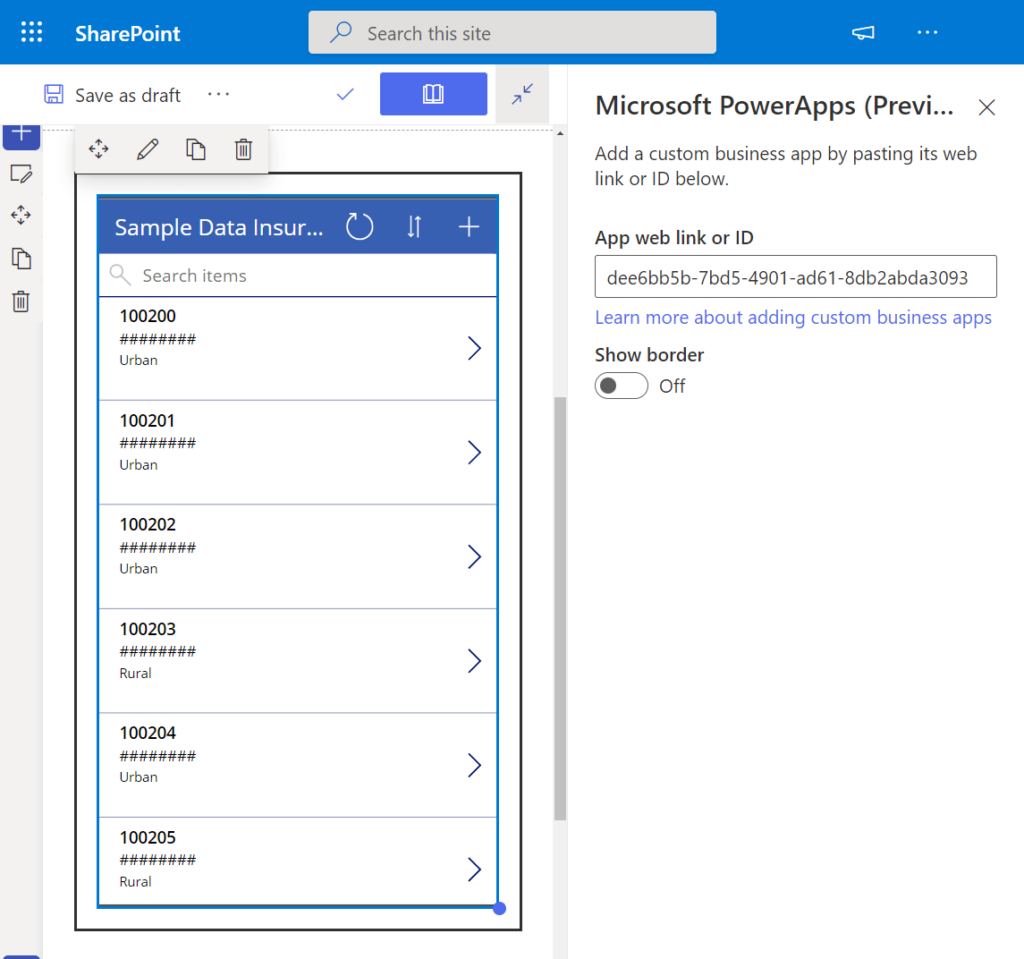
Task: Click the move section icon in left rail
Action: click(x=21, y=215)
